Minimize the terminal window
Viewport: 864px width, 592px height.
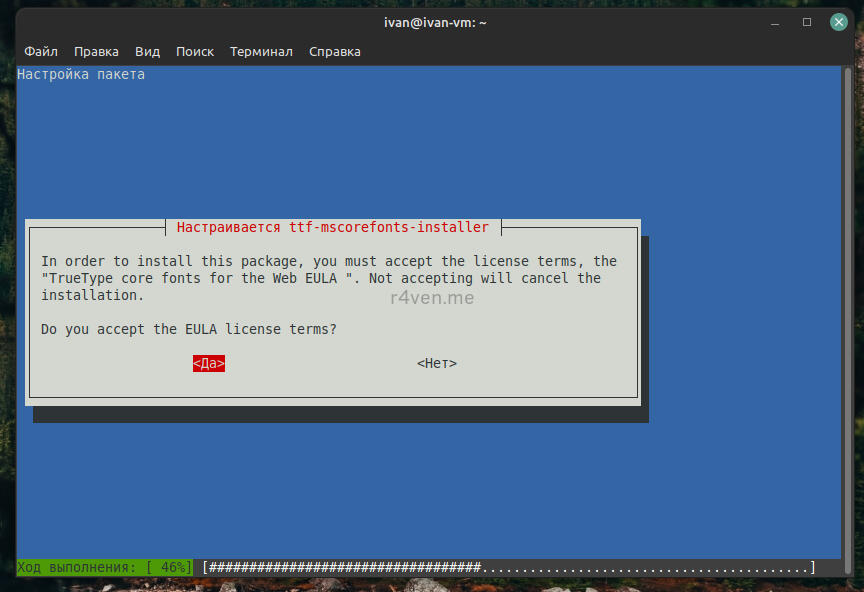[780, 22]
